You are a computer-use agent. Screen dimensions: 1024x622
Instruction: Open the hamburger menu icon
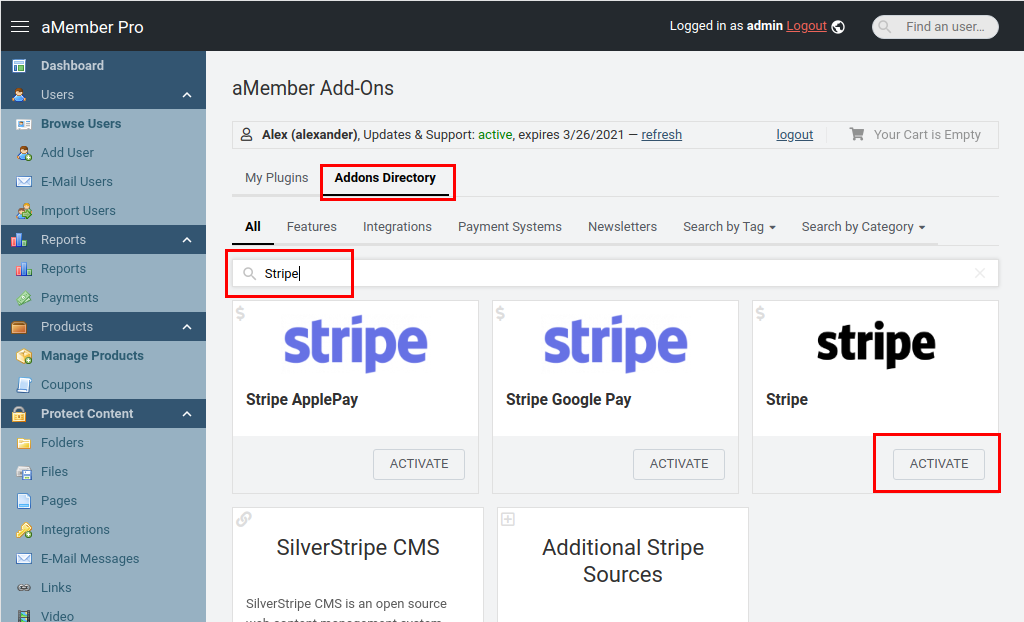point(20,27)
